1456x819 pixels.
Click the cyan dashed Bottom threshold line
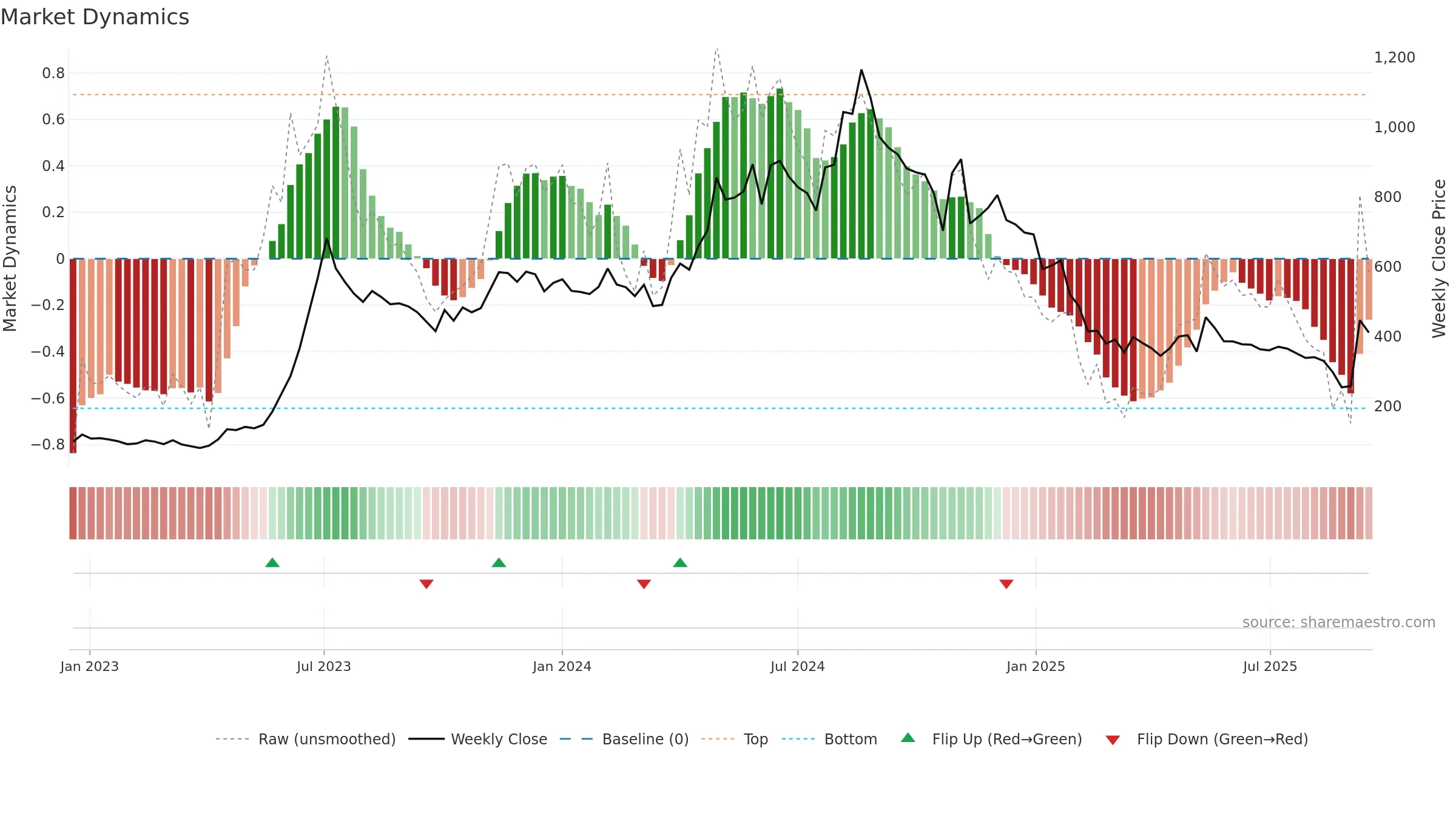[719, 408]
